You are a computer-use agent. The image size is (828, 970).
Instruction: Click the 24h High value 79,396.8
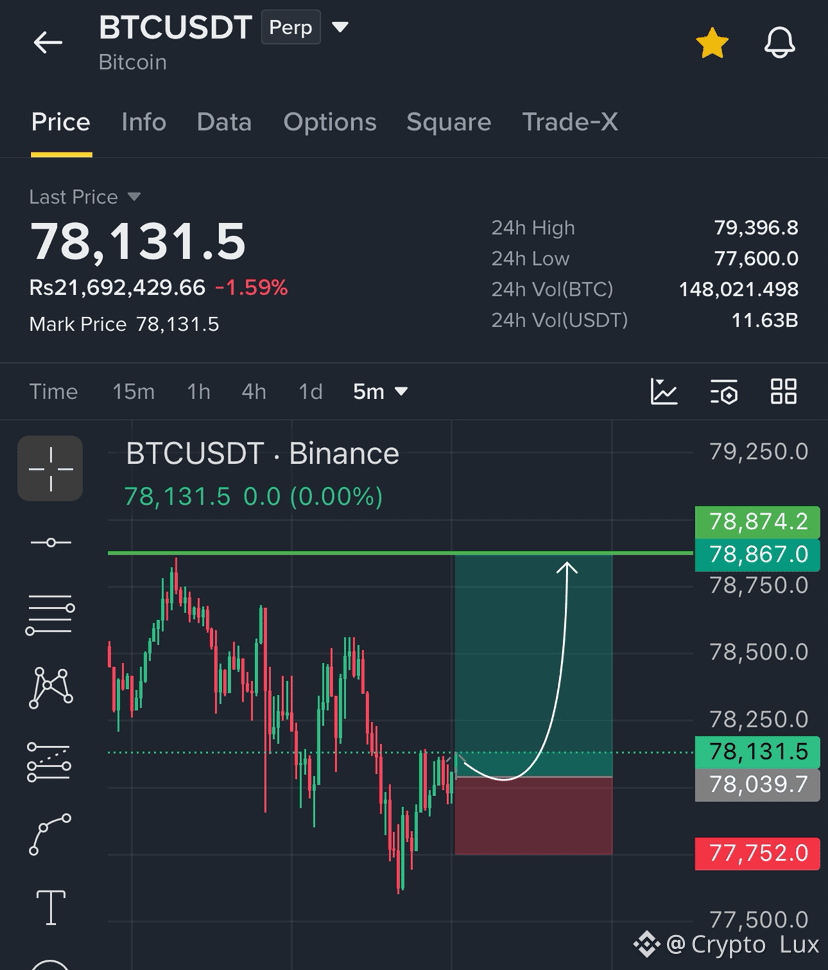pos(756,228)
